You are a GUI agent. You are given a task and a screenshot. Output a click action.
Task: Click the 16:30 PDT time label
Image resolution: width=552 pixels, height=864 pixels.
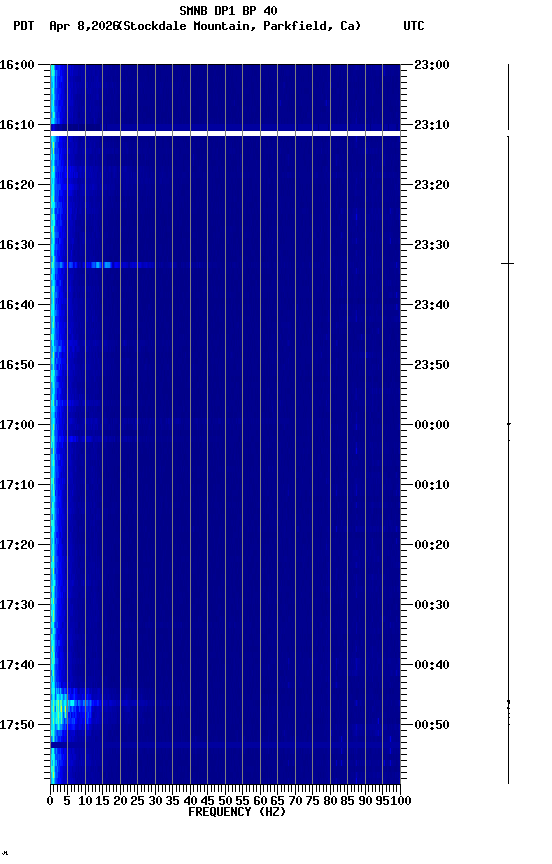pyautogui.click(x=17, y=245)
